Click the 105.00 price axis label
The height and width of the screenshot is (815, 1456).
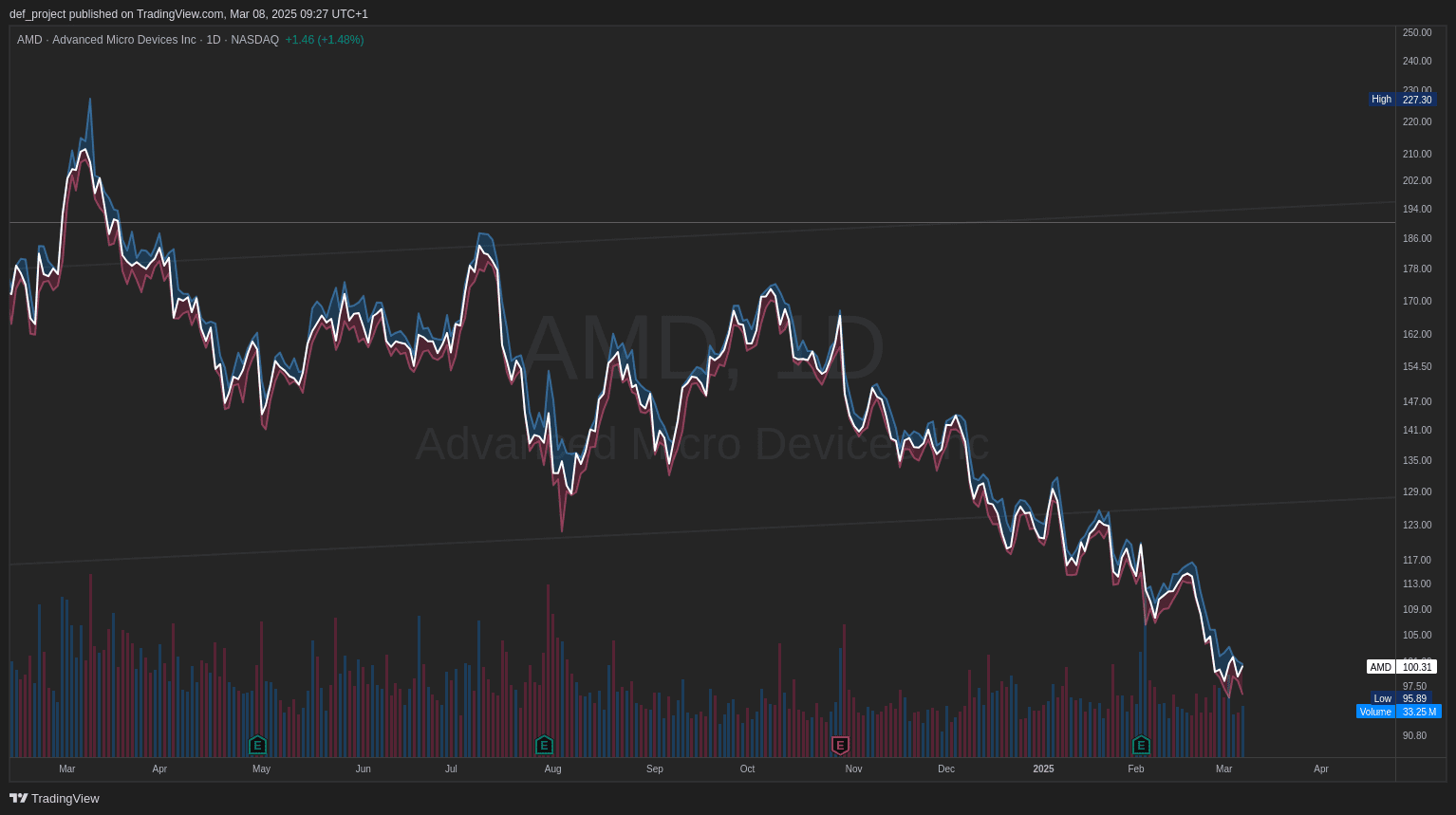click(1417, 635)
